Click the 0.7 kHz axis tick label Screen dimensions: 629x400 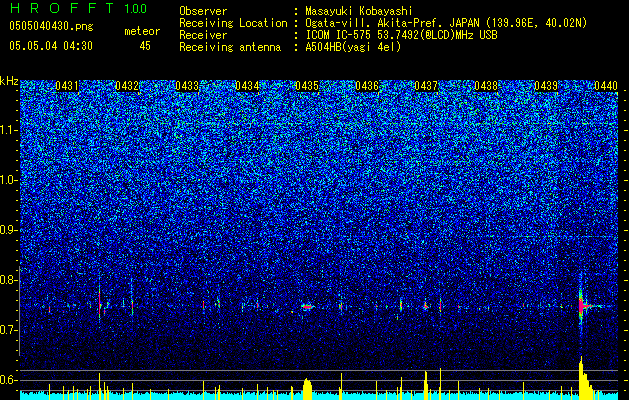coord(9,330)
